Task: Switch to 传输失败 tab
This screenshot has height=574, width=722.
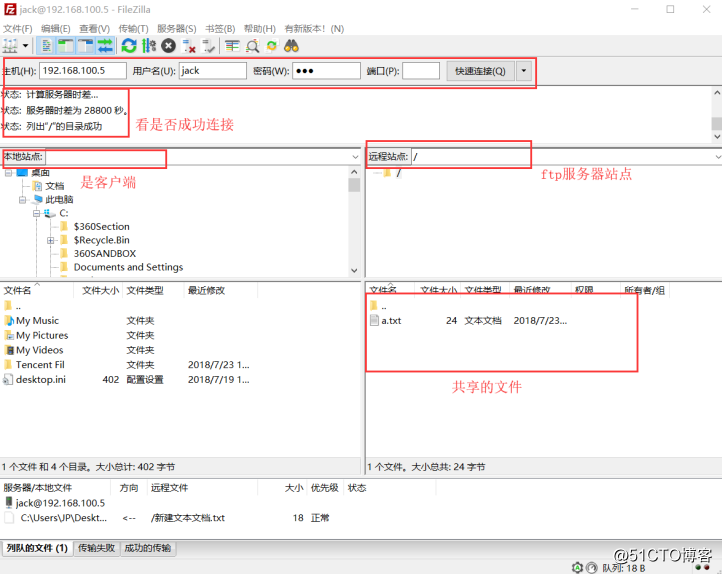Action: point(96,548)
